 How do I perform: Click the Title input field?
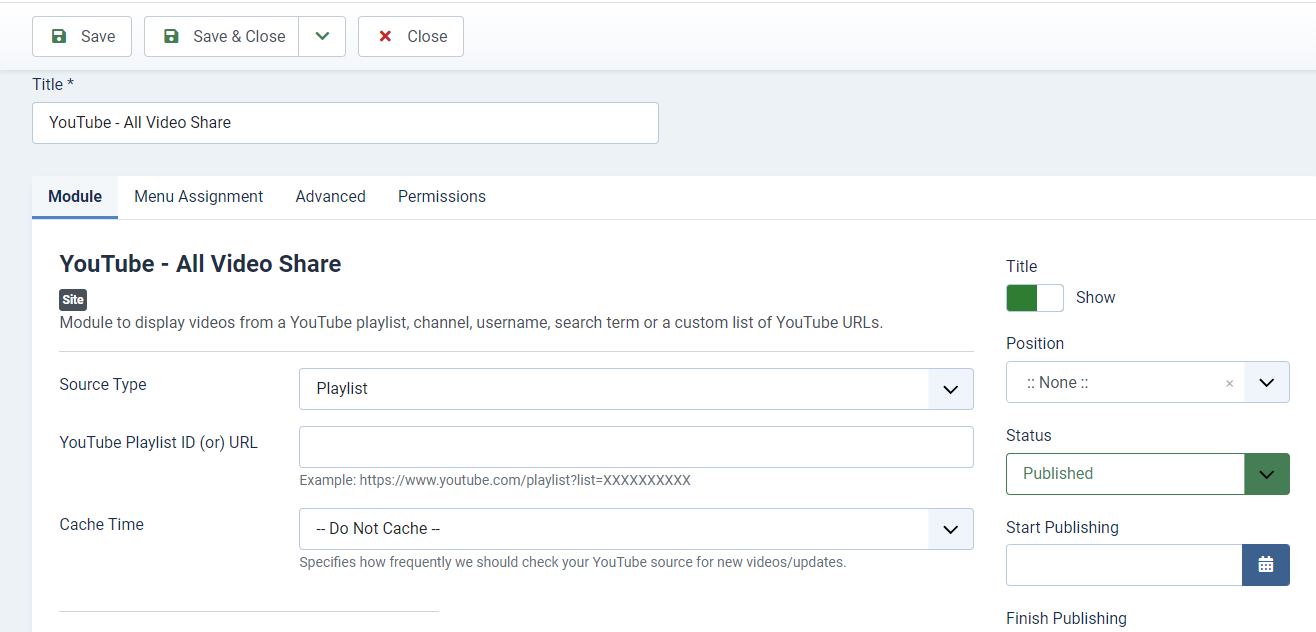(345, 123)
